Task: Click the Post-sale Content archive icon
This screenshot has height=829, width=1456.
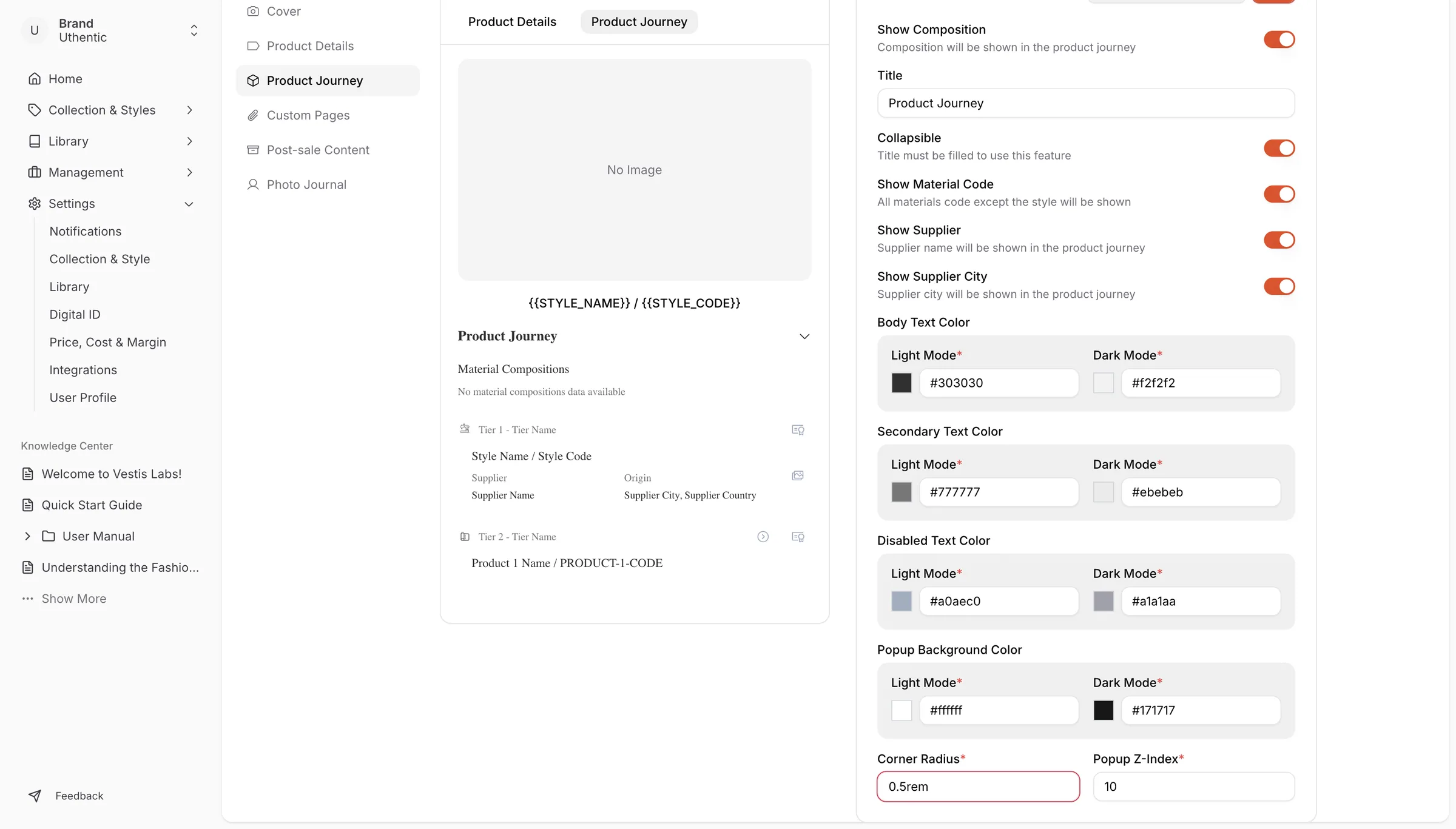Action: (253, 150)
